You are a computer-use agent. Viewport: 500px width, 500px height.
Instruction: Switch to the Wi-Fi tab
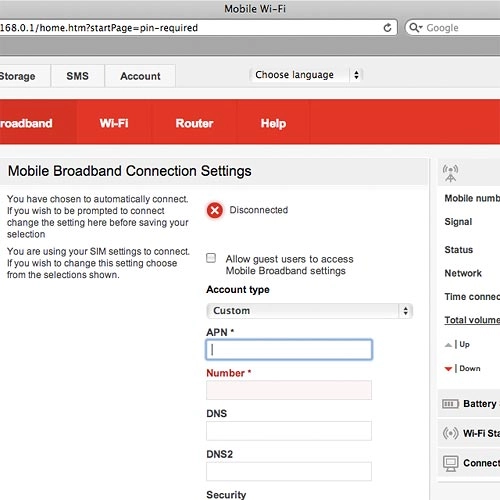coord(114,123)
